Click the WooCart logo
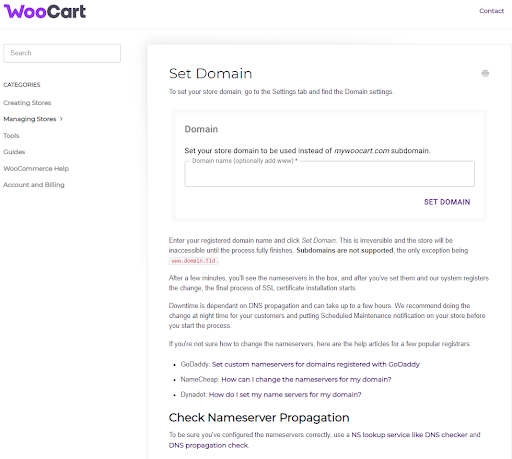This screenshot has width=512, height=459. pyautogui.click(x=45, y=11)
